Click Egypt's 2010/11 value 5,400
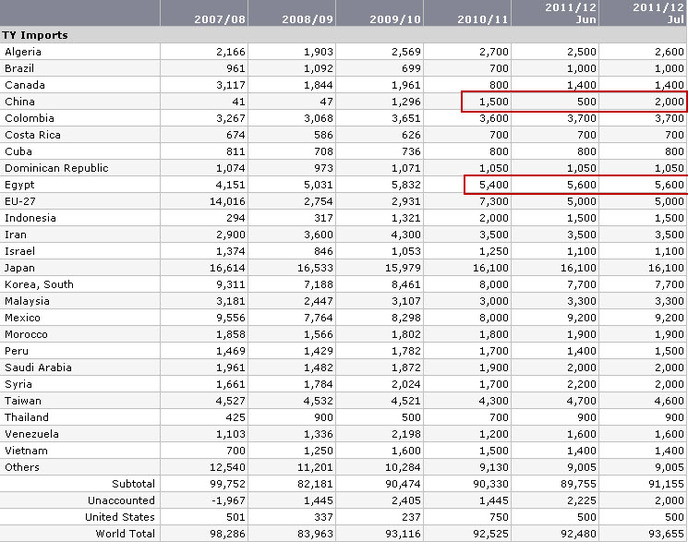688x542 pixels. [494, 185]
